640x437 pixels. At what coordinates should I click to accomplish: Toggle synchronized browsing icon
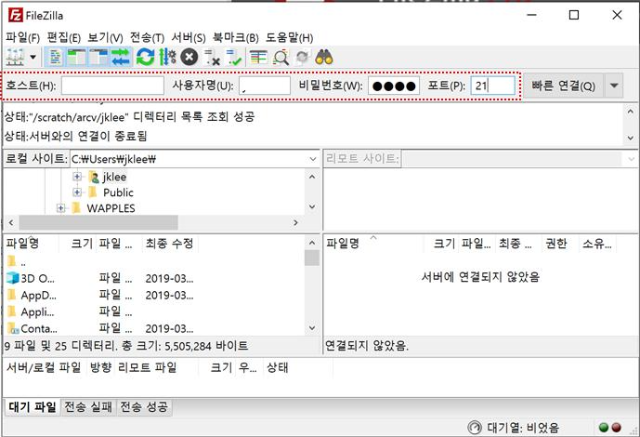[302, 57]
